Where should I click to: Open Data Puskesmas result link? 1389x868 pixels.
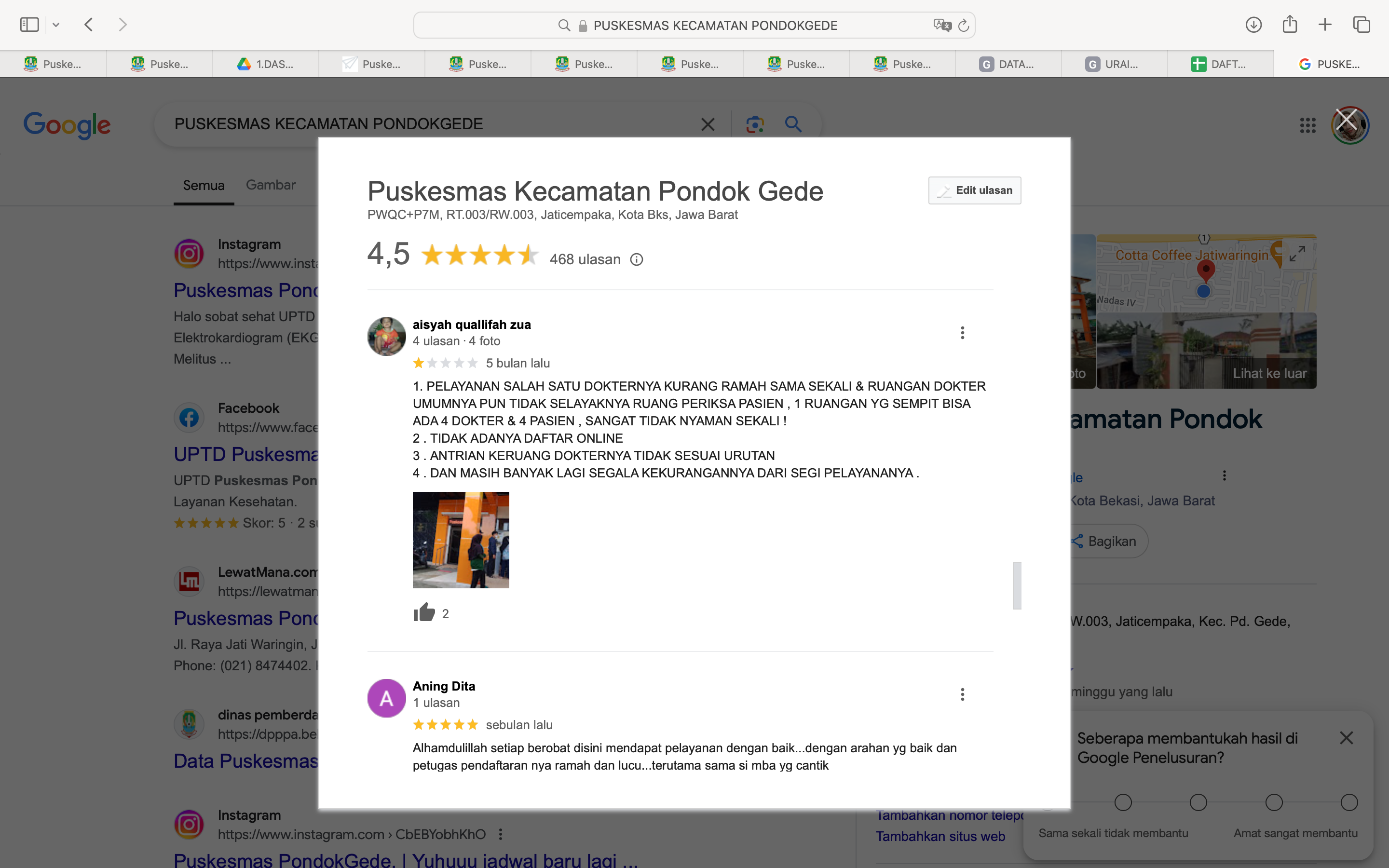click(245, 760)
